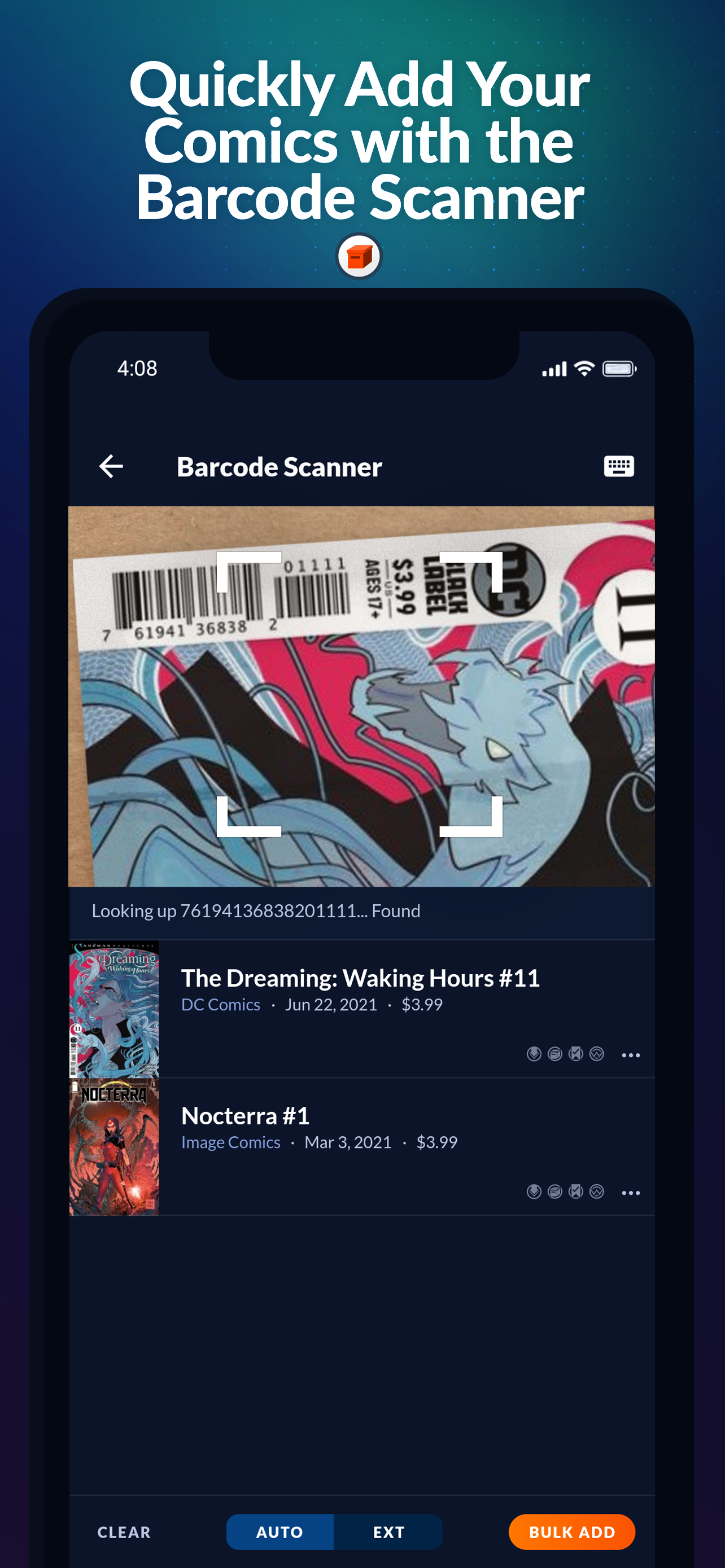Open the Image Comics publisher link

[231, 1142]
